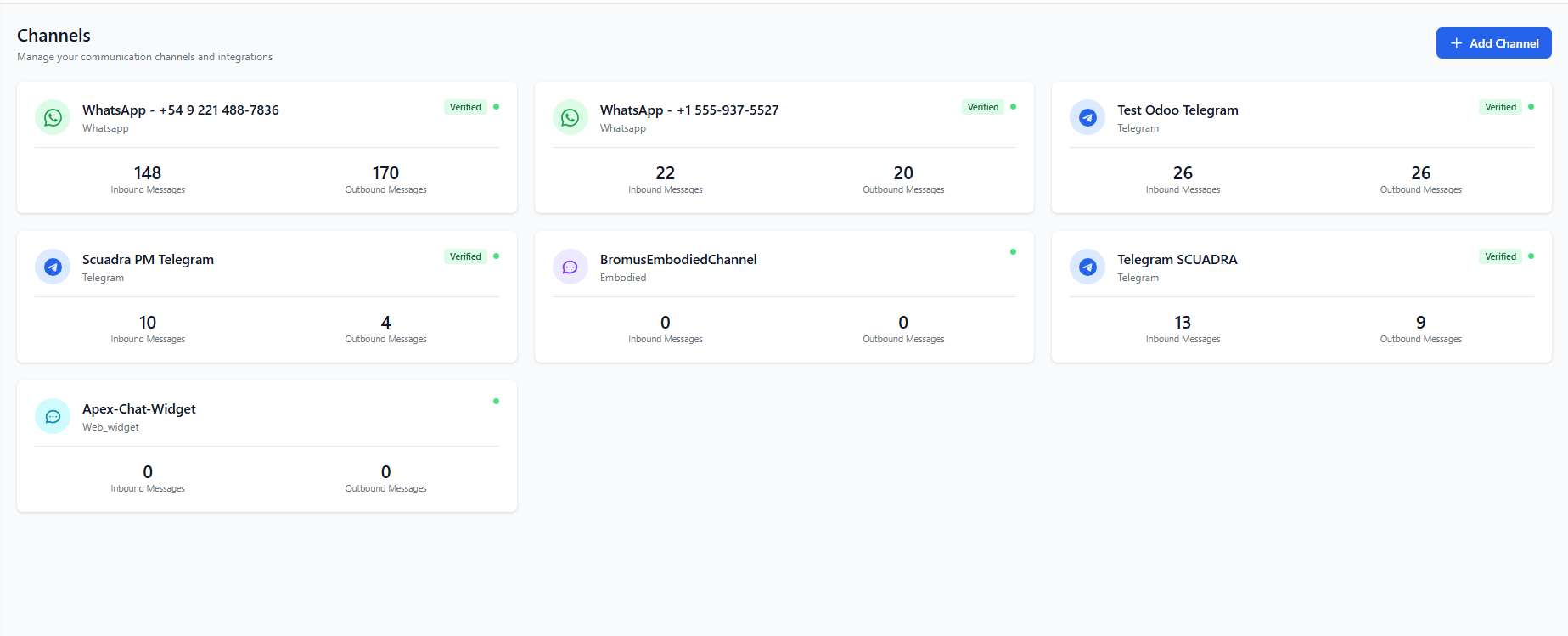1568x636 pixels.
Task: Click Telegram type label under Test Odoo Telegram
Action: point(1138,128)
